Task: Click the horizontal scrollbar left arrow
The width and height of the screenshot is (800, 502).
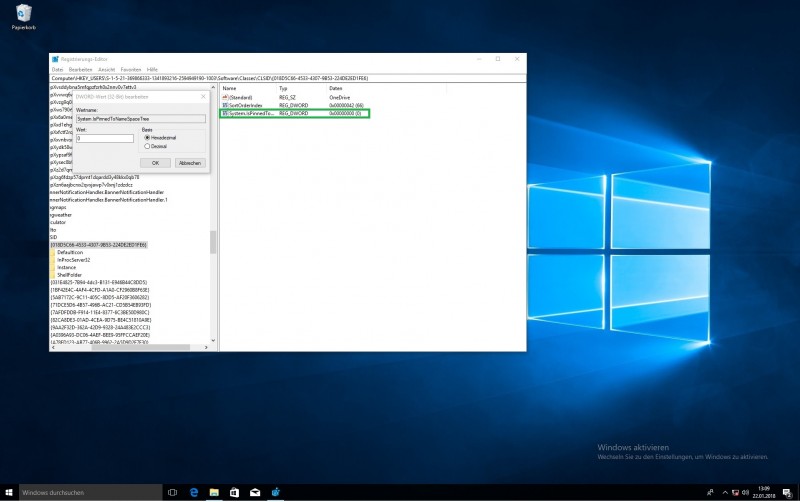Action: point(53,347)
